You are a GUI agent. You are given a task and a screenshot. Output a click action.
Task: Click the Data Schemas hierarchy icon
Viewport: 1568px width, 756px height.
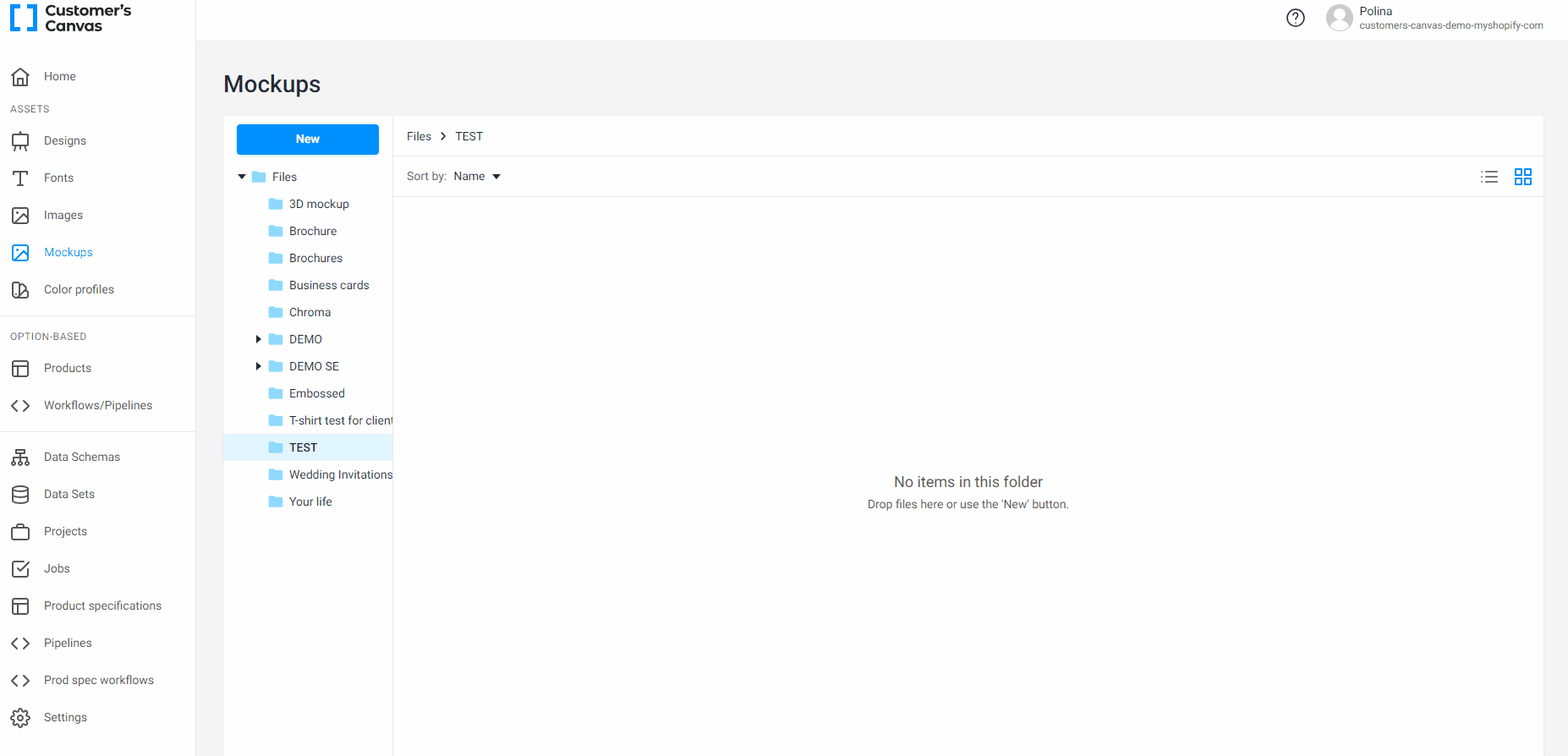point(20,457)
